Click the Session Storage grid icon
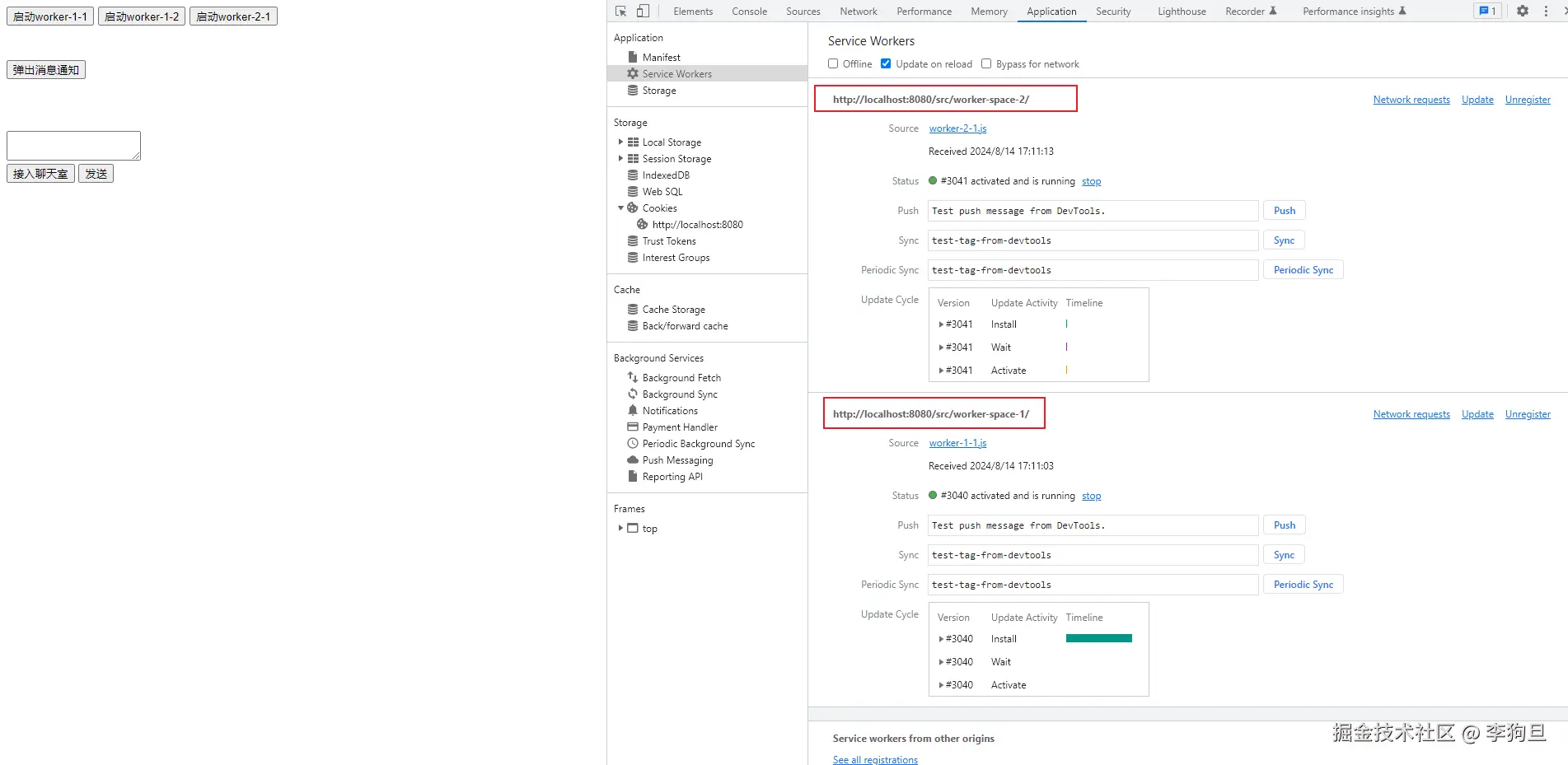This screenshot has height=765, width=1568. 633,158
